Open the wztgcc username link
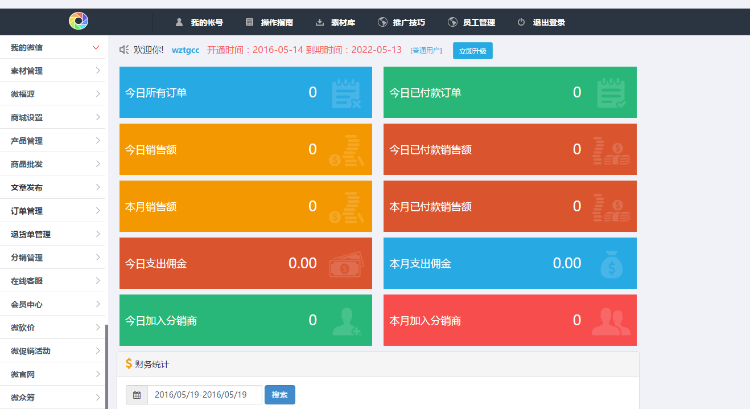The height and width of the screenshot is (409, 750). point(186,50)
